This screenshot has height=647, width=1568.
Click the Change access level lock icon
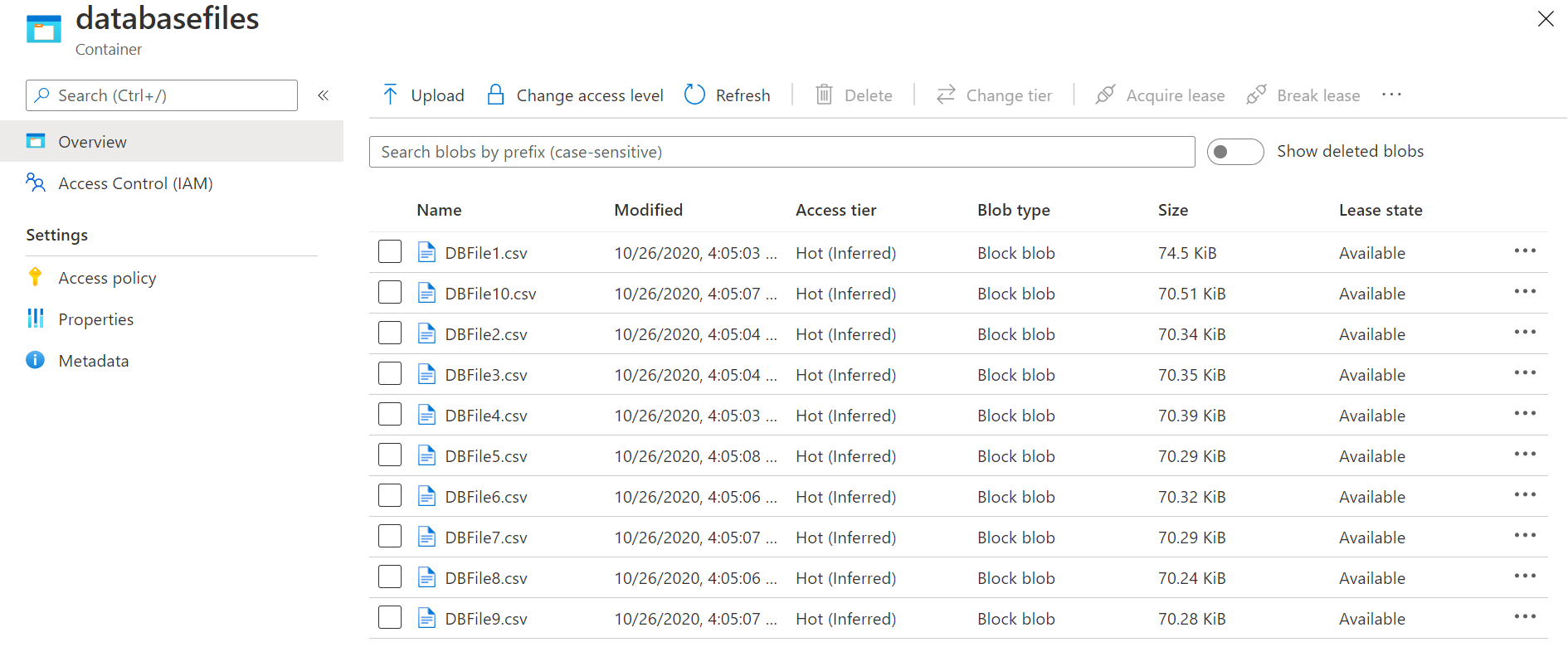click(495, 95)
